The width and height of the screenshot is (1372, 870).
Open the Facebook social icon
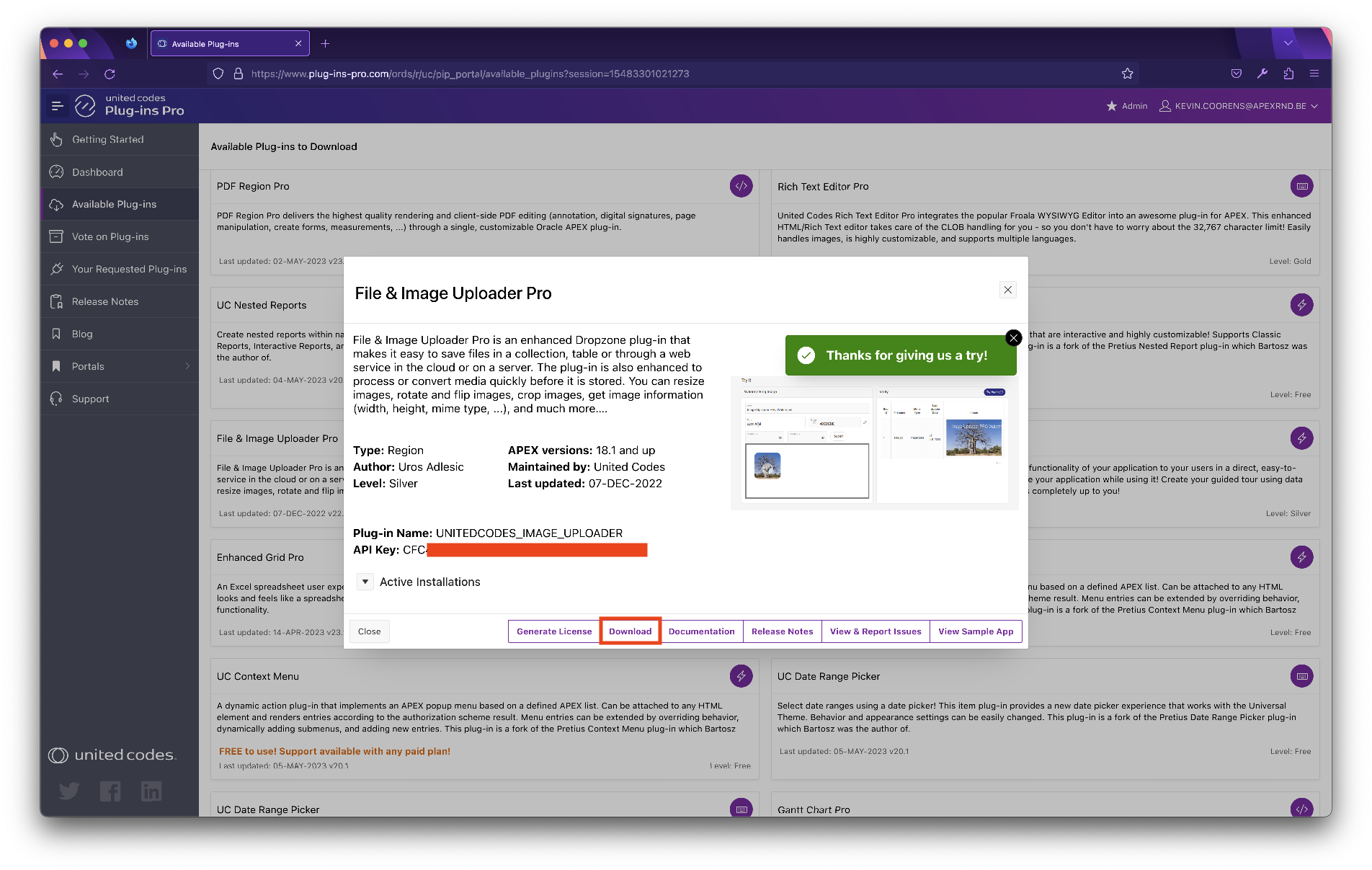click(x=110, y=791)
